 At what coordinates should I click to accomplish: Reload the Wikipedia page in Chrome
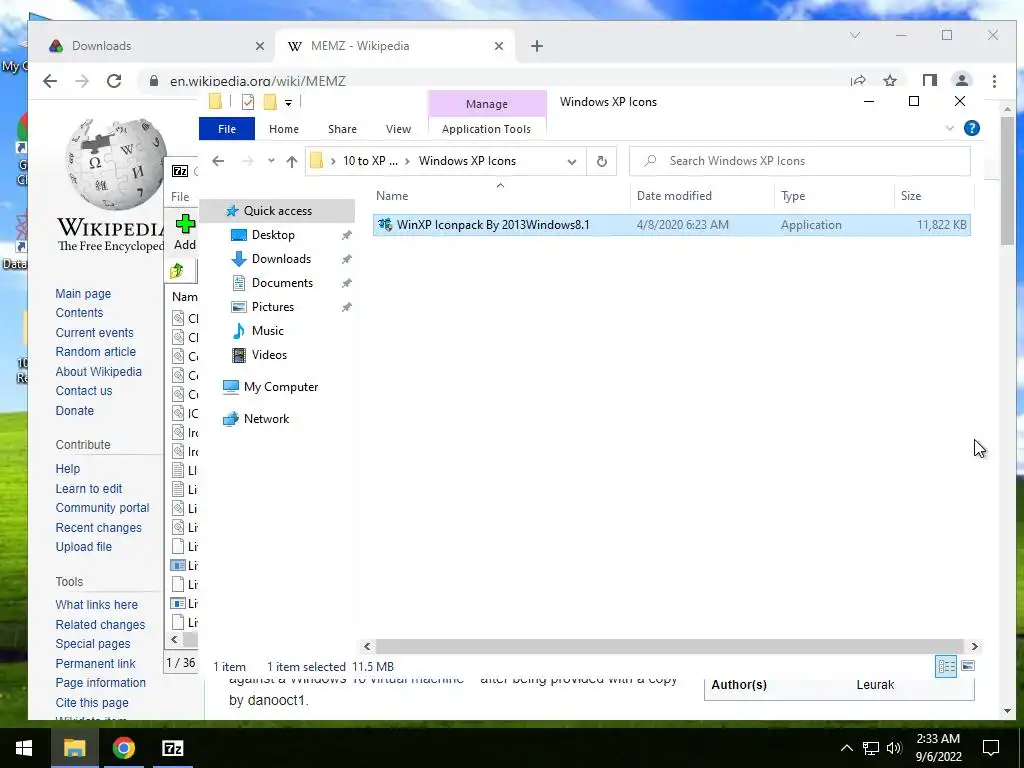(114, 81)
